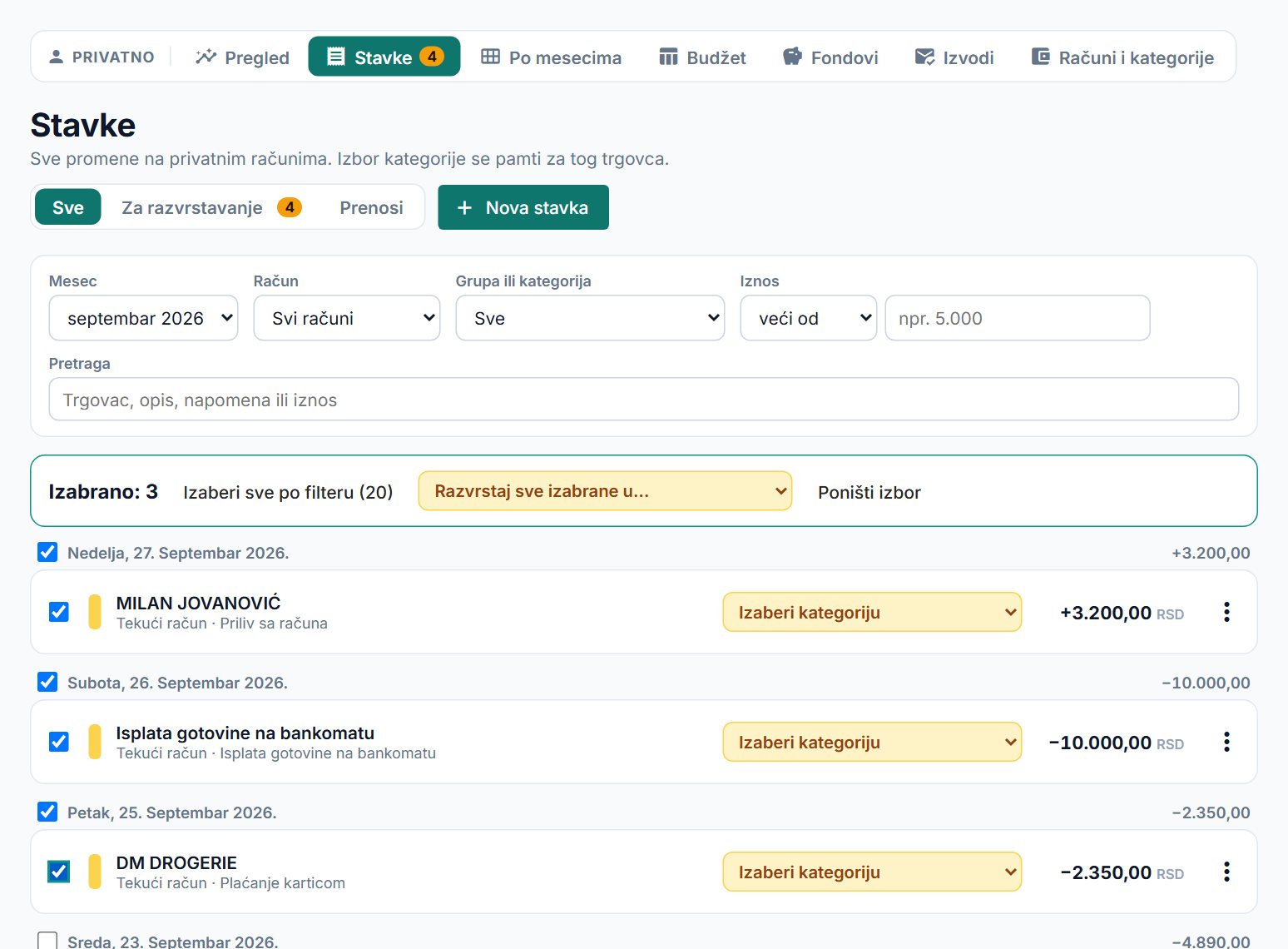Click the Pregled chart icon

pos(206,57)
